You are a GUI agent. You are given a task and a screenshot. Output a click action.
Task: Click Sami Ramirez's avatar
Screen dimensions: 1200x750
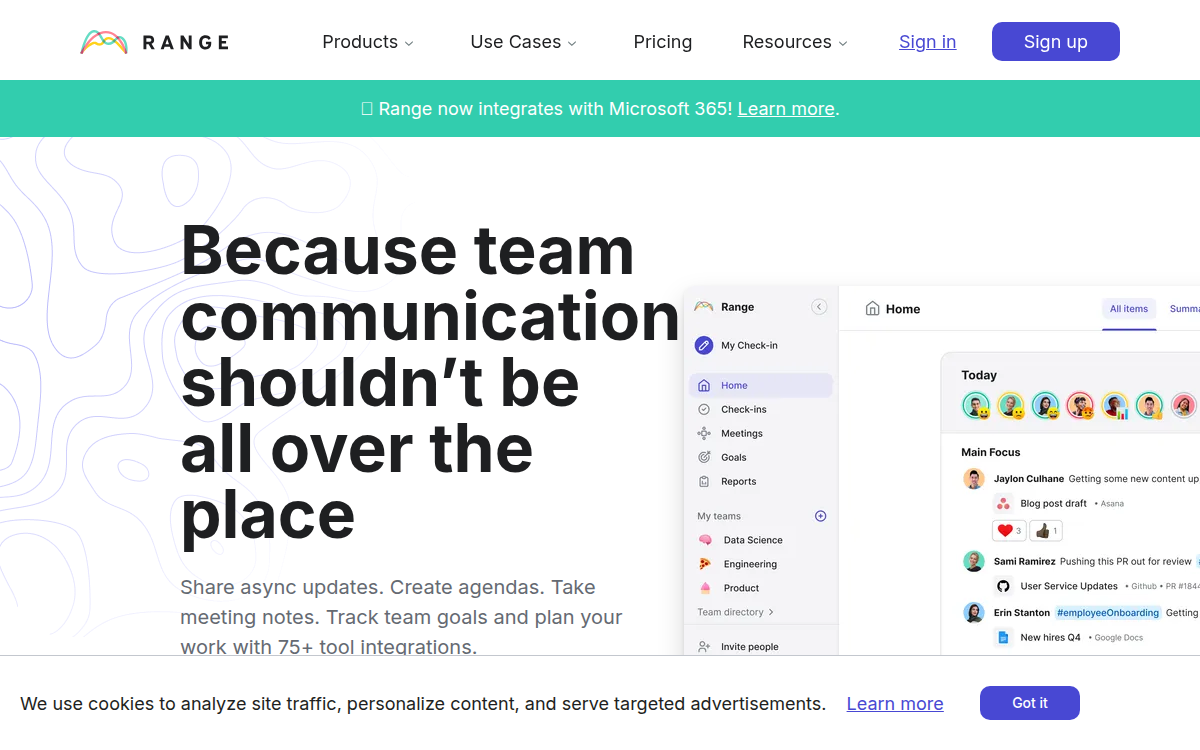point(974,561)
